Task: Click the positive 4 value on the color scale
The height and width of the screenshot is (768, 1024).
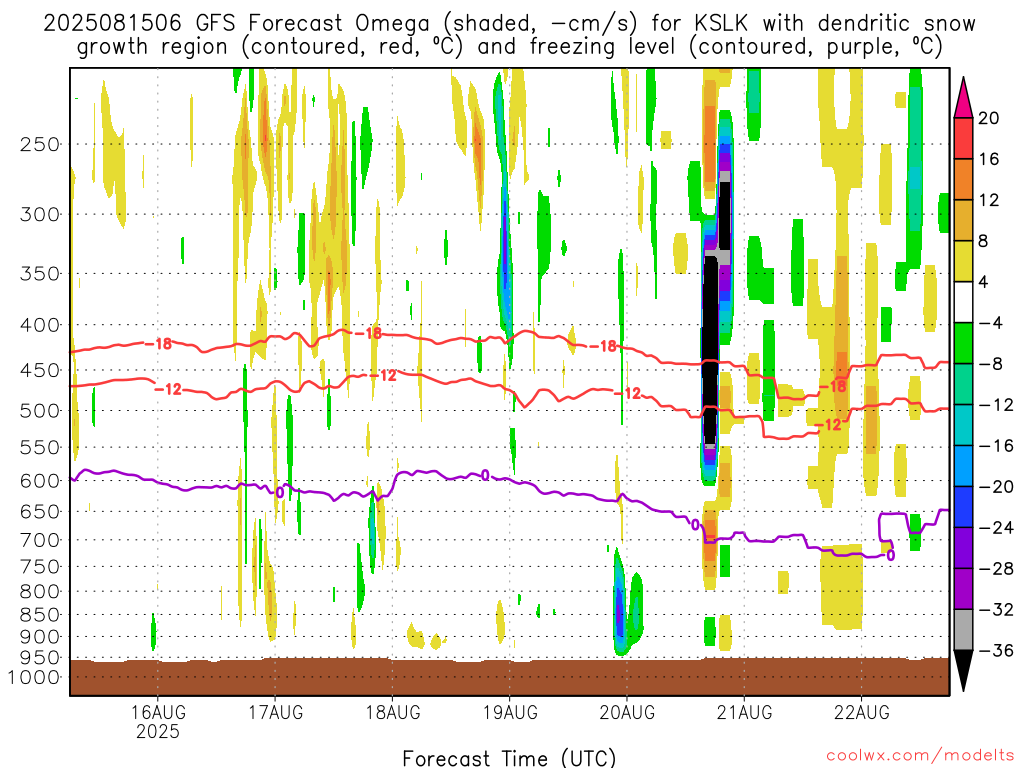Action: [984, 282]
